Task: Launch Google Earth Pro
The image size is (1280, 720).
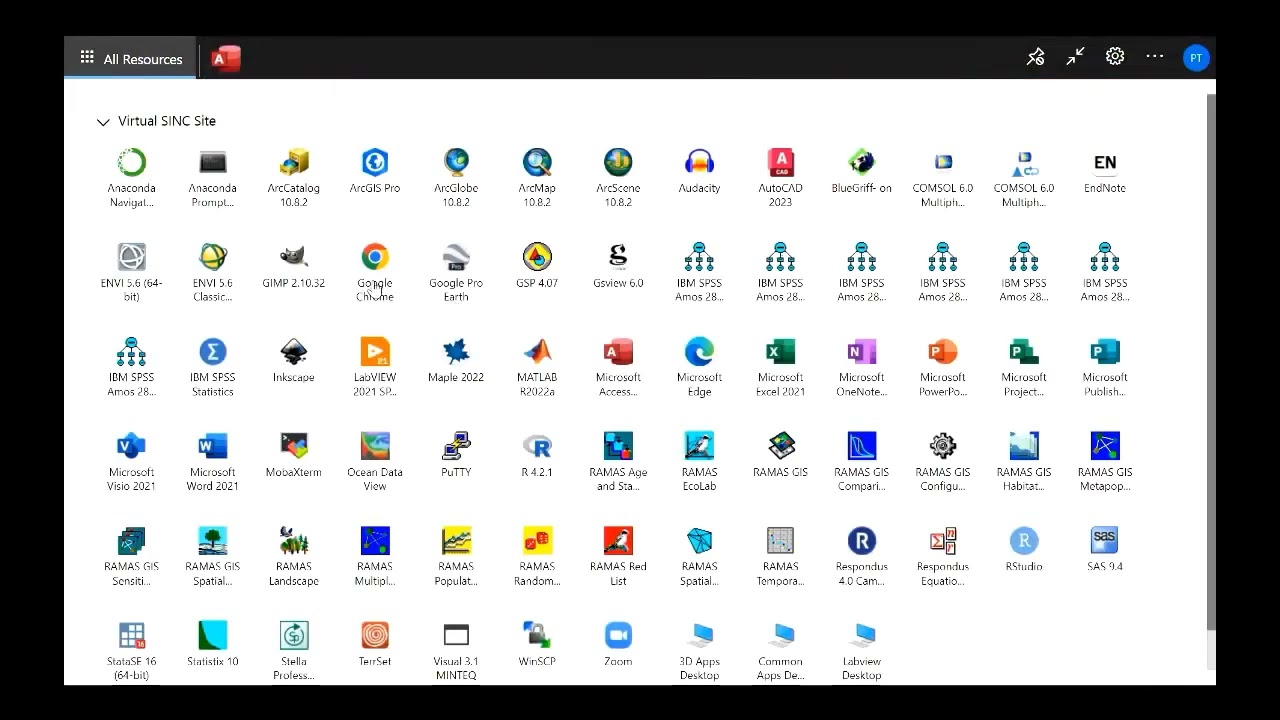Action: coord(456,272)
